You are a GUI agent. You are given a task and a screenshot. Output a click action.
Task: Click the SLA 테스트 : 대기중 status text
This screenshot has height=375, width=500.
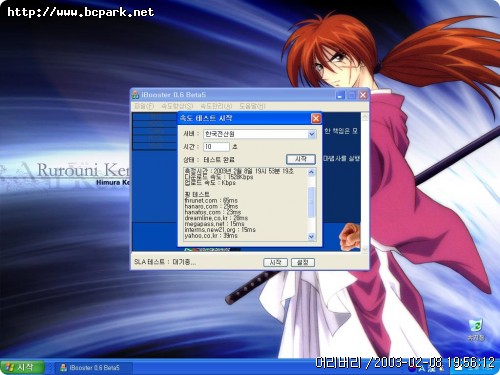coord(165,262)
